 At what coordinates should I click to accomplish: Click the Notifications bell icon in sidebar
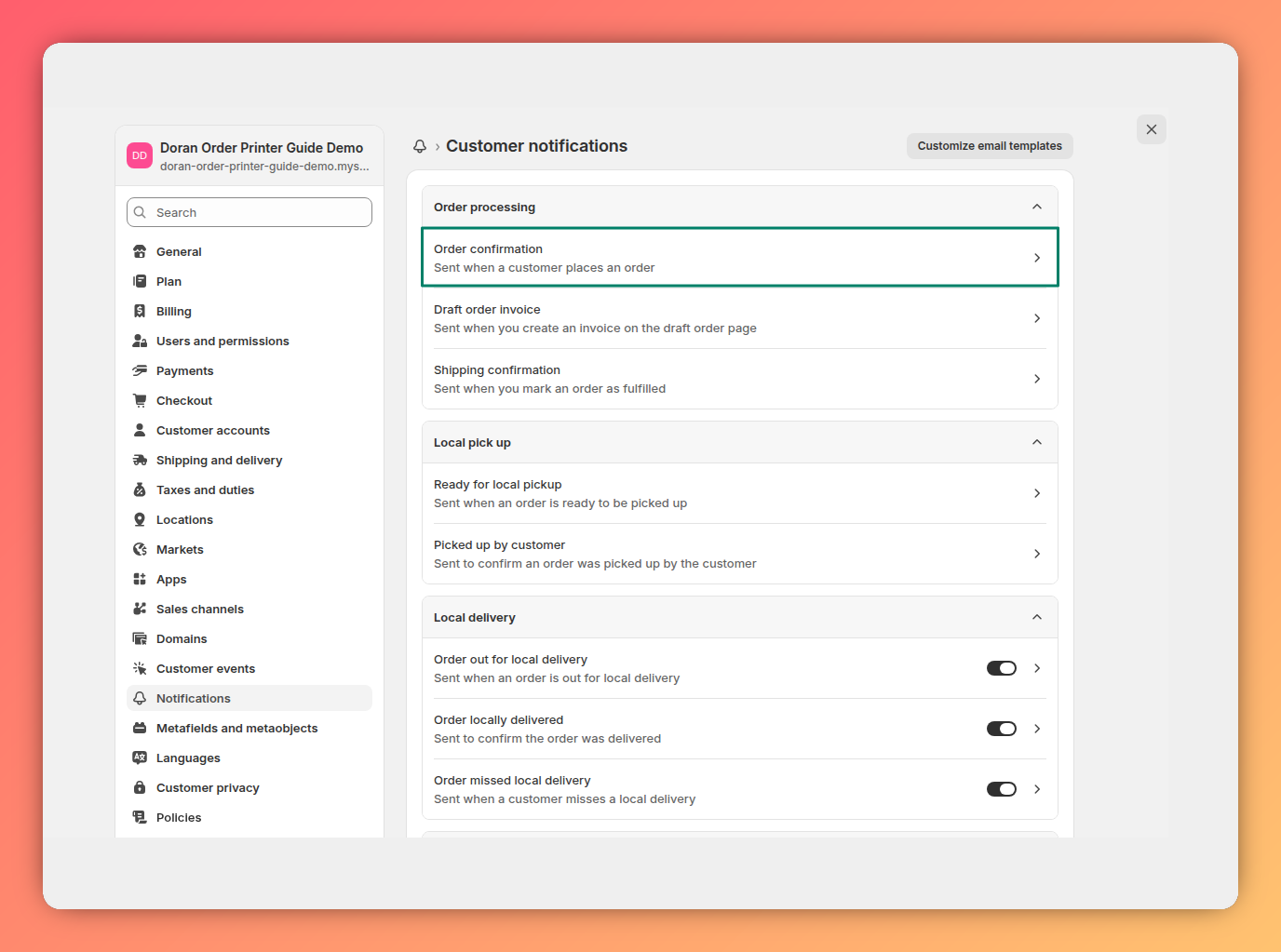140,698
